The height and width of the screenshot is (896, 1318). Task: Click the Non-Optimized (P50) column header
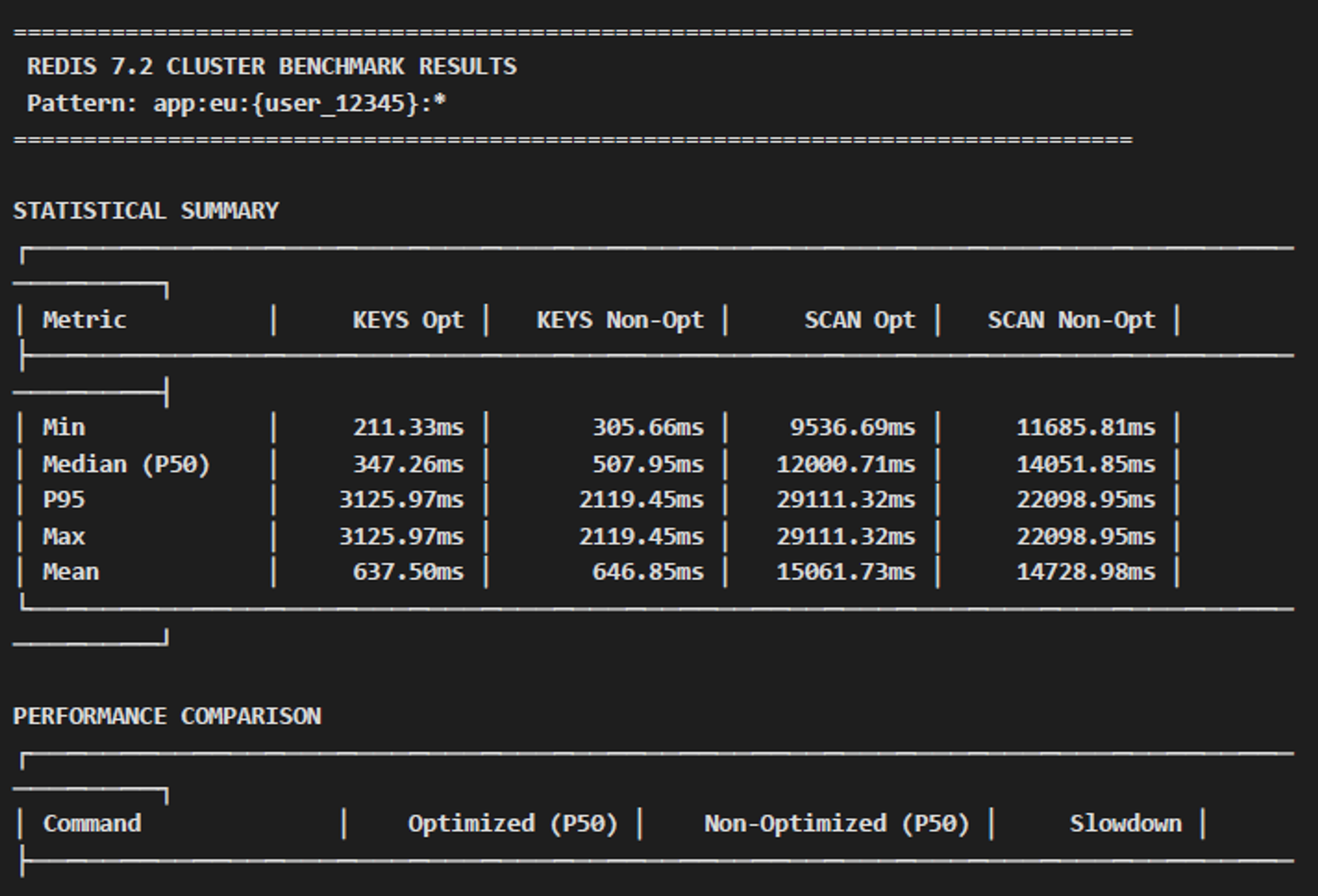pos(837,824)
